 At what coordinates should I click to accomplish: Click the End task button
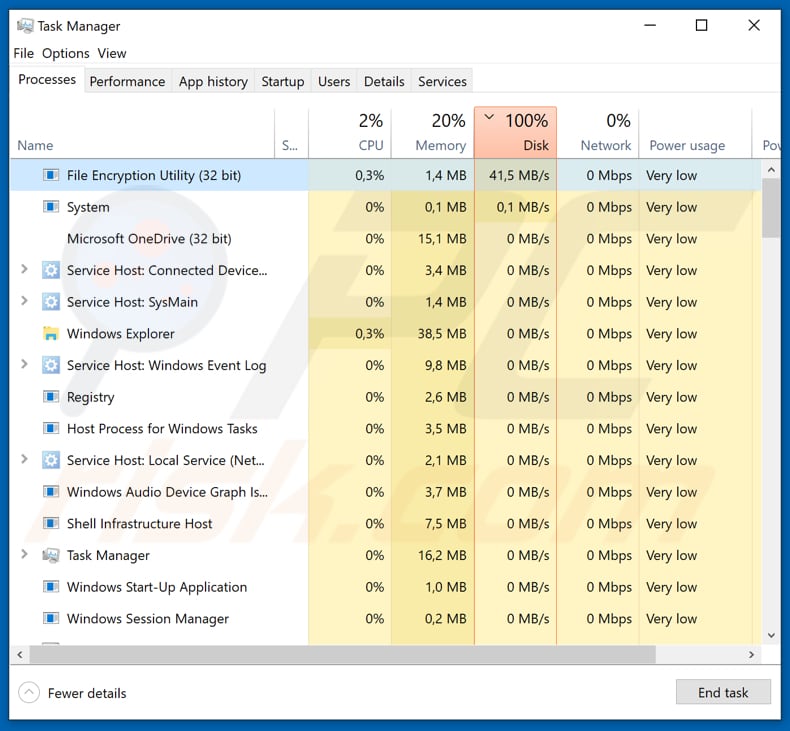click(x=723, y=693)
